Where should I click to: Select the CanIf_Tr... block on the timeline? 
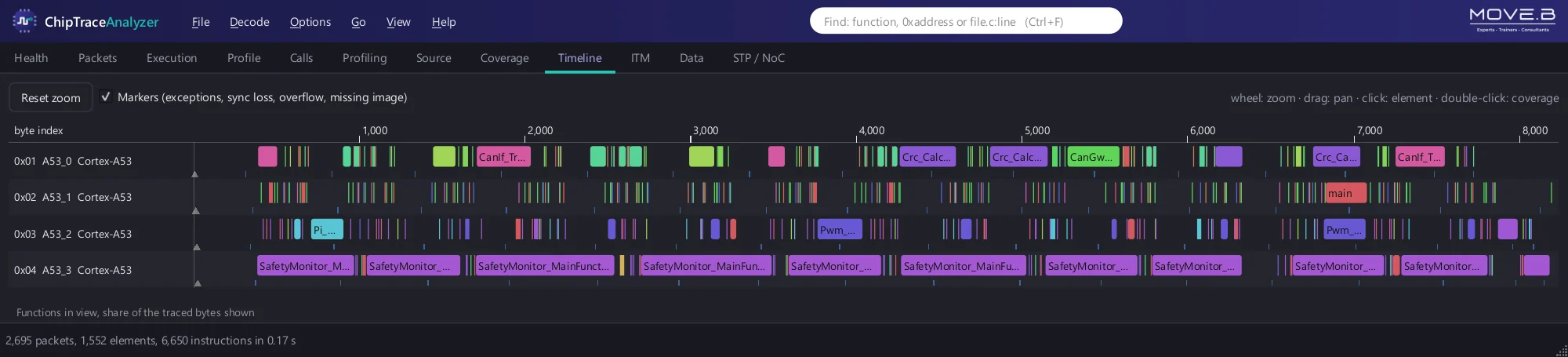(x=503, y=156)
